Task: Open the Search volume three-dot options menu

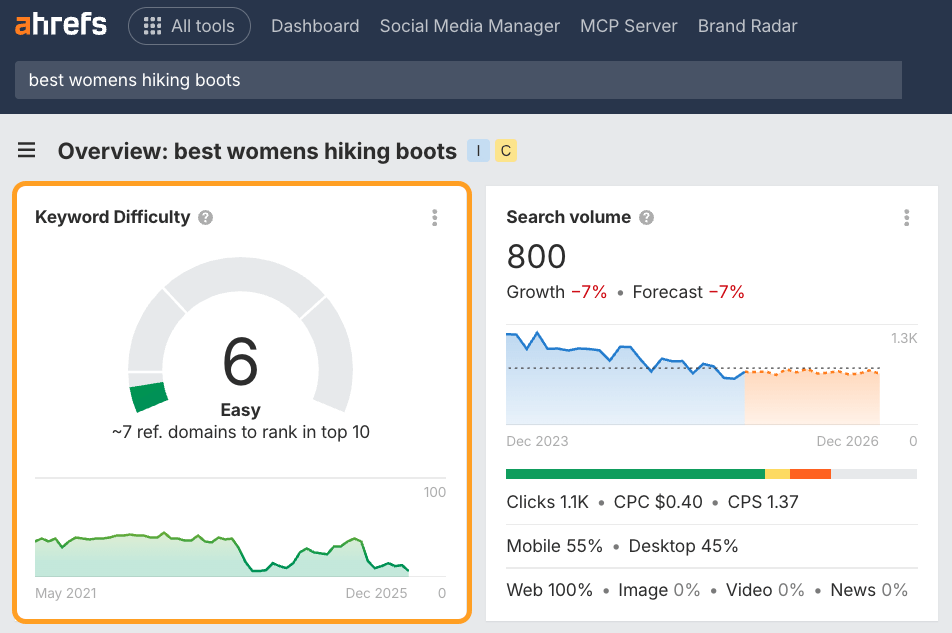Action: click(907, 218)
